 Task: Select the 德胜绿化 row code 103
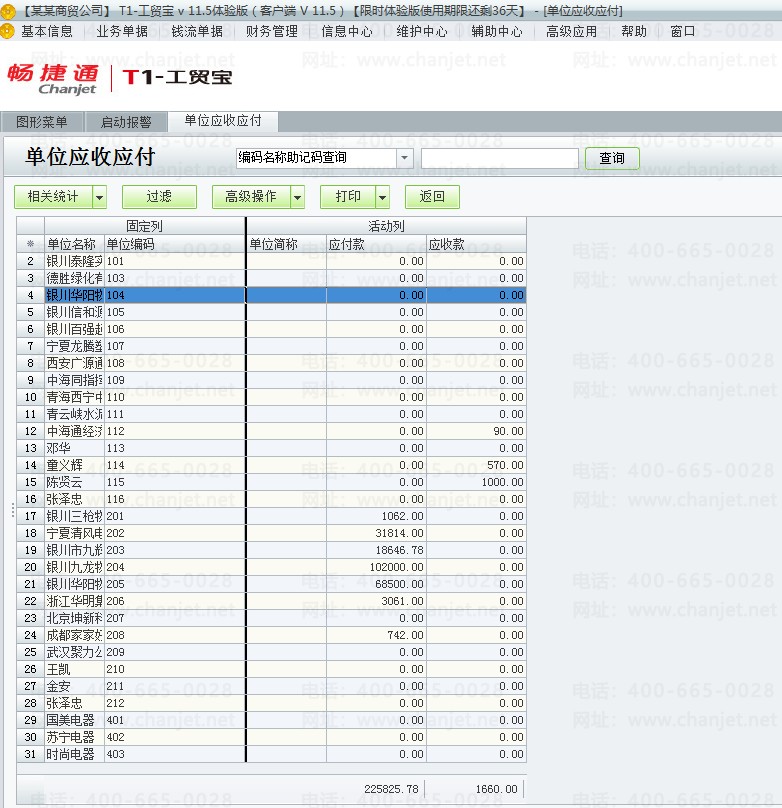pyautogui.click(x=271, y=278)
